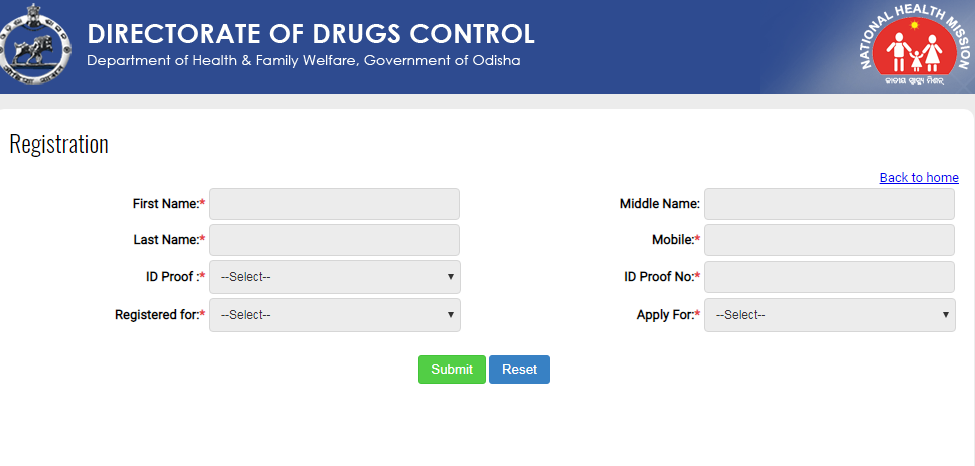The image size is (975, 466).
Task: Click the Directorate of Drugs Control title
Action: click(311, 33)
